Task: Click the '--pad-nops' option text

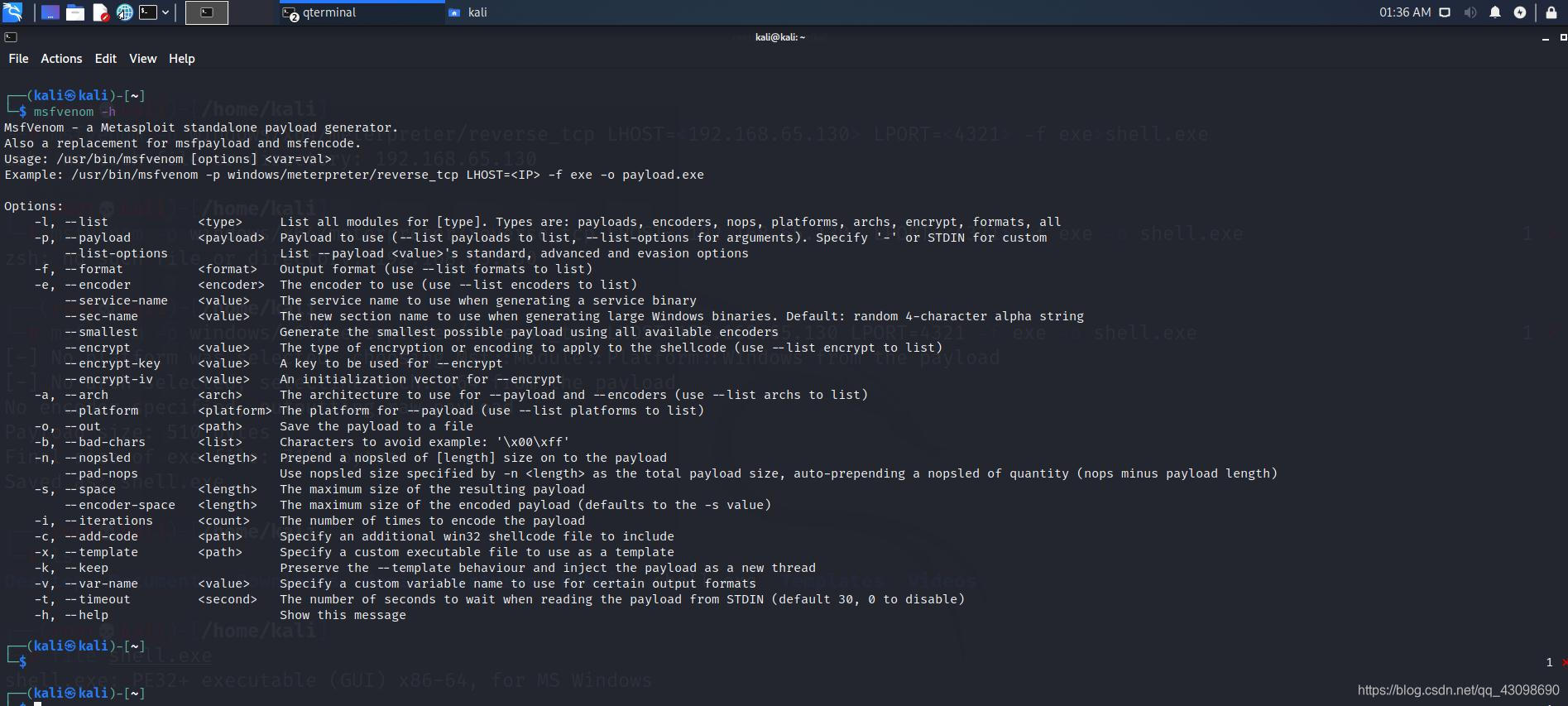Action: pyautogui.click(x=101, y=473)
